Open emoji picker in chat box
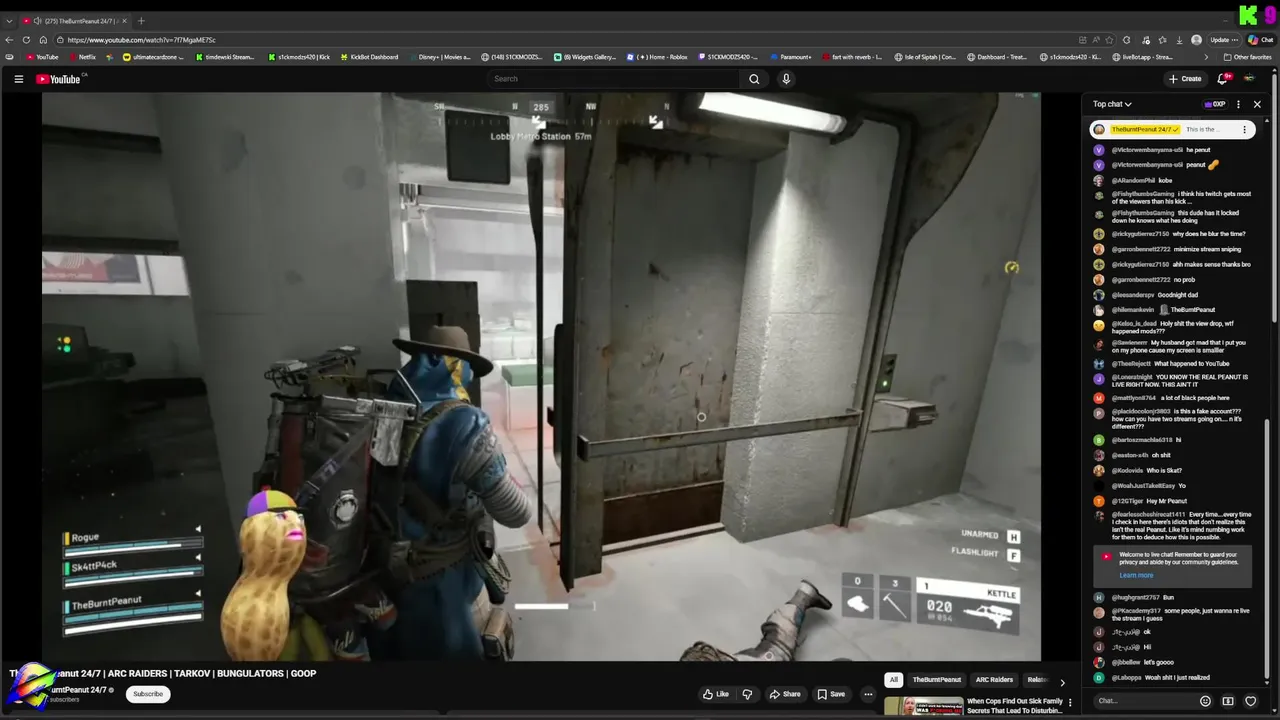The width and height of the screenshot is (1280, 720). pyautogui.click(x=1205, y=701)
